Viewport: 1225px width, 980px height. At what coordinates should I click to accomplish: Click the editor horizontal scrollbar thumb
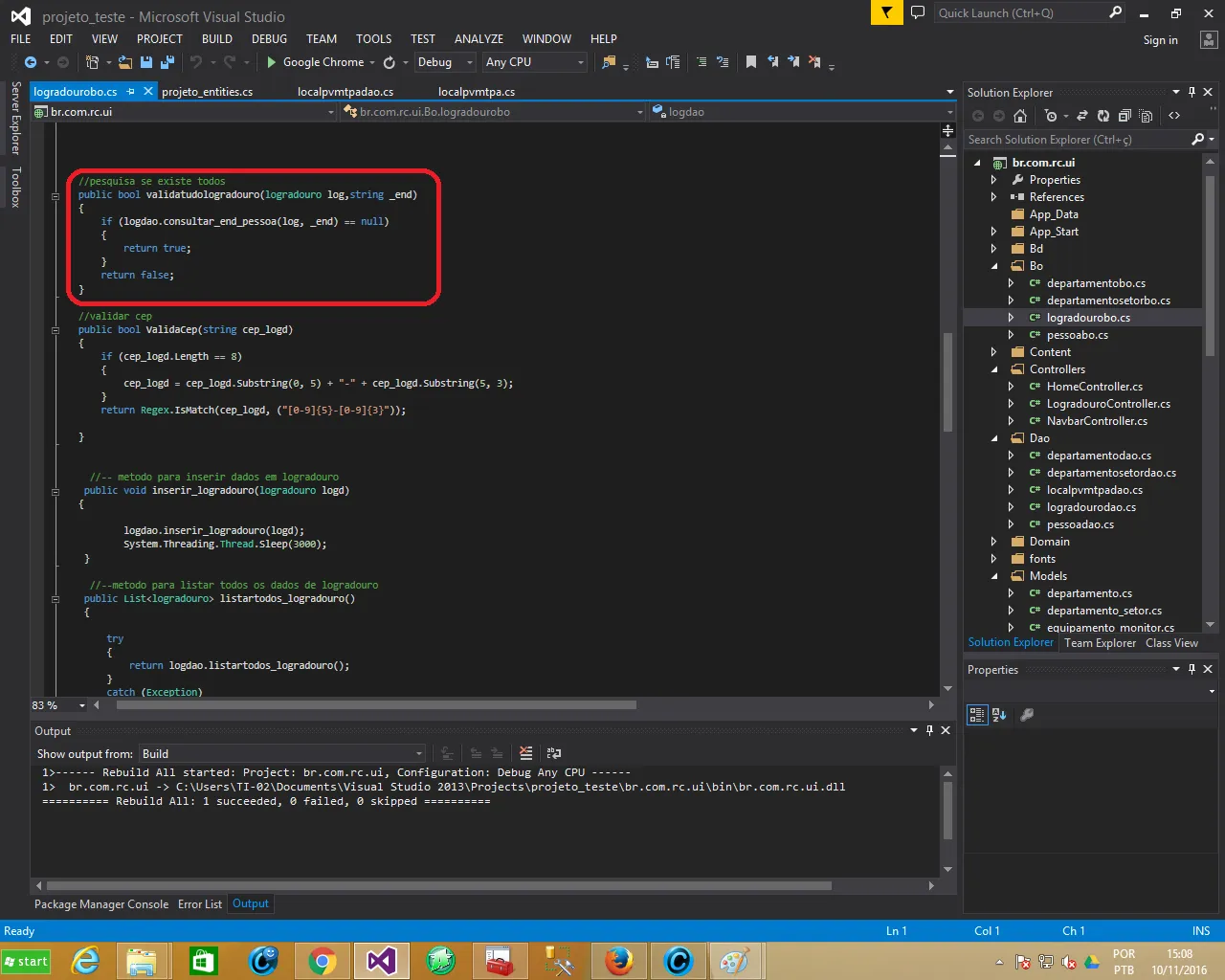[376, 705]
